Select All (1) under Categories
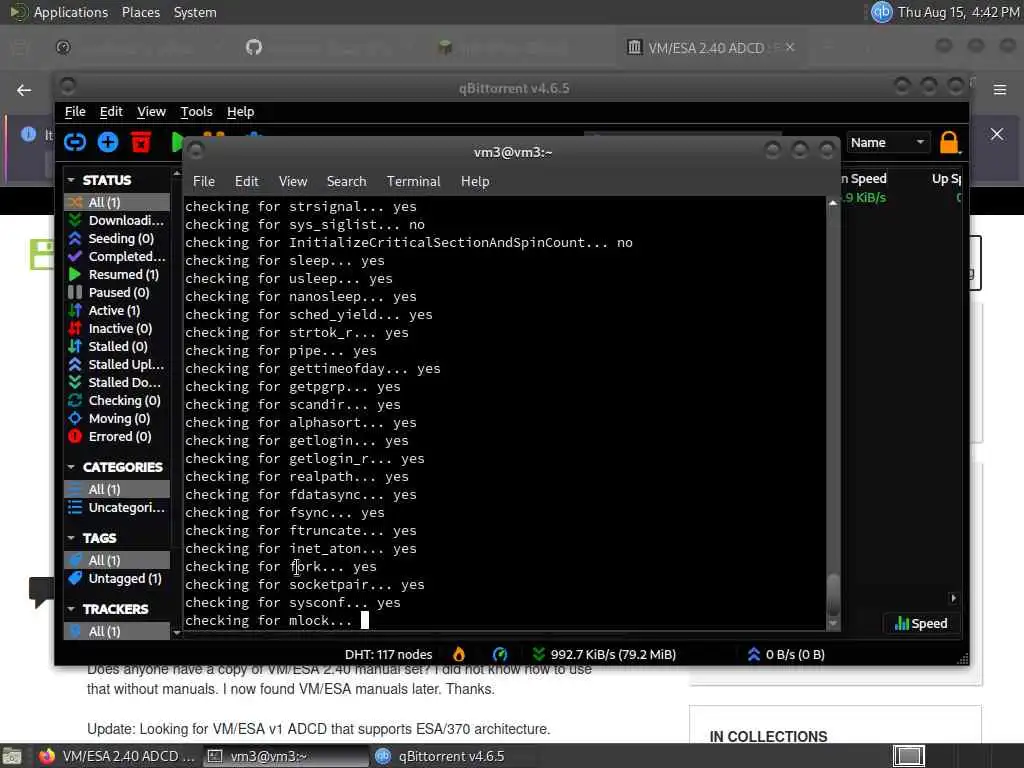 pyautogui.click(x=117, y=489)
